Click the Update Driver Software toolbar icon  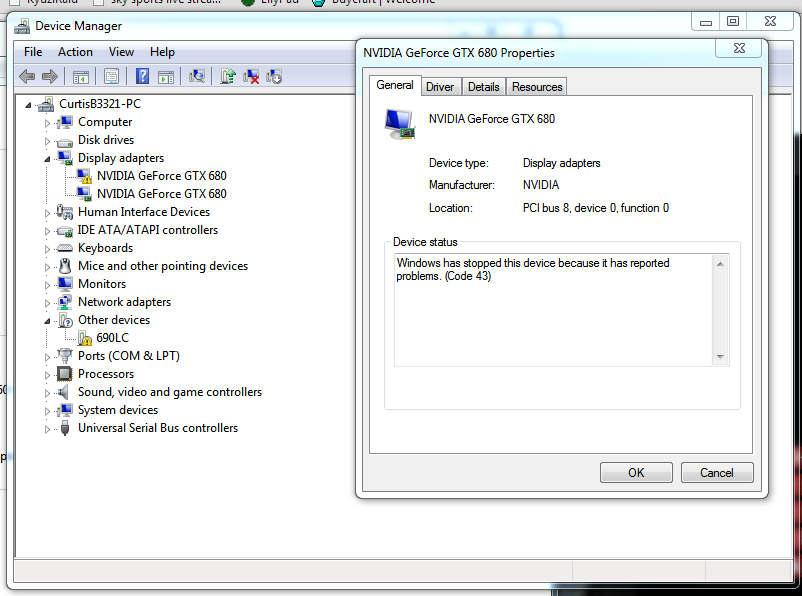[x=228, y=76]
